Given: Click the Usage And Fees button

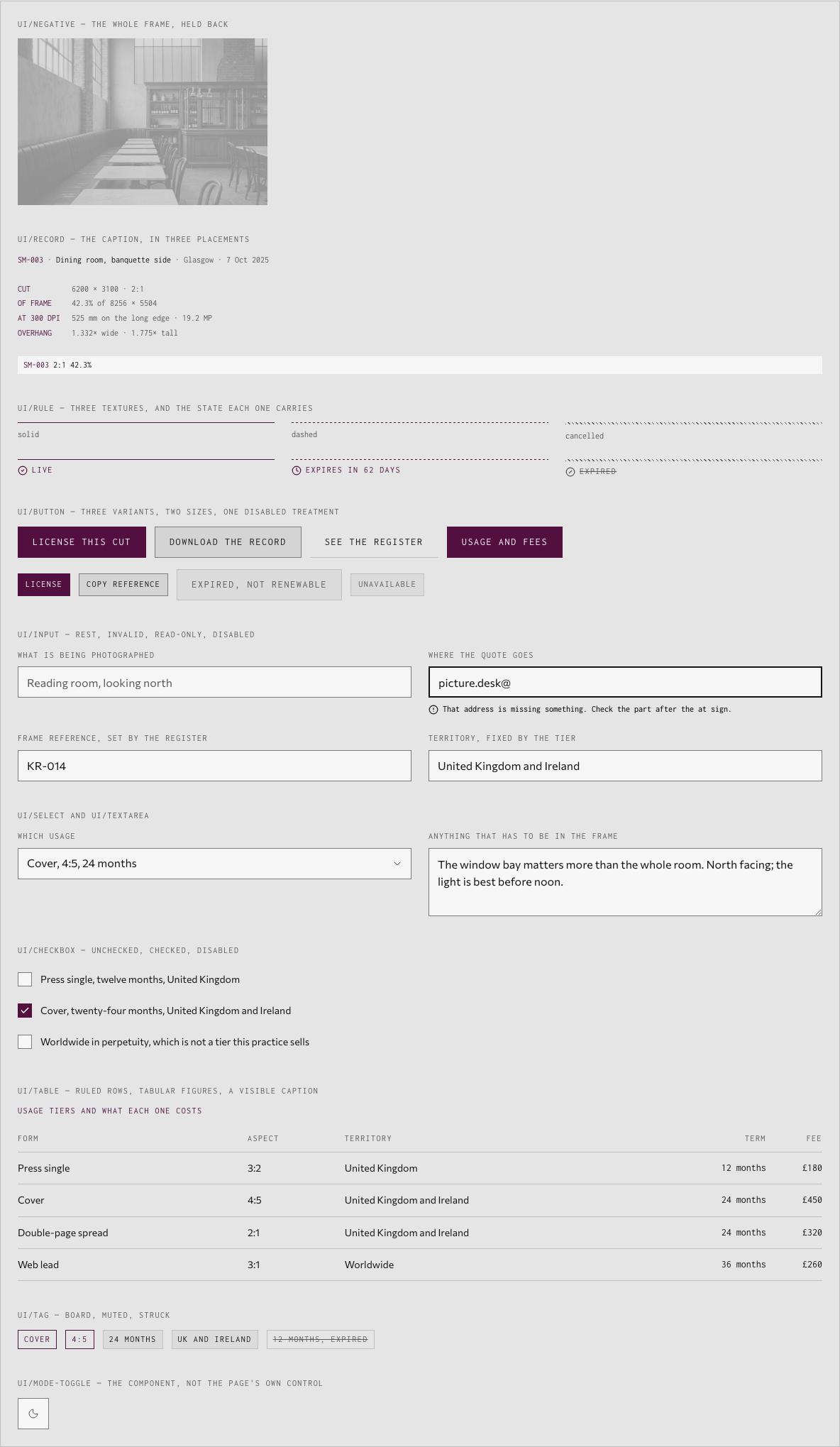Looking at the screenshot, I should (504, 542).
